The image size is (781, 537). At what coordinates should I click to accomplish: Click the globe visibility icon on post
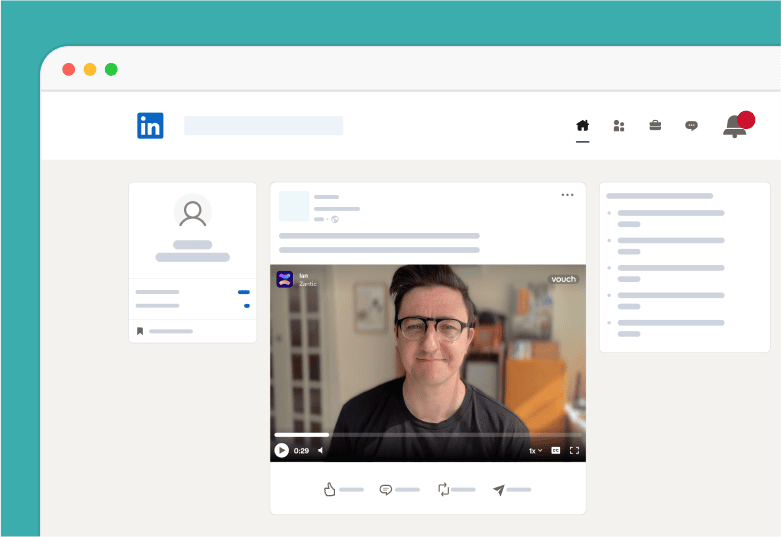coord(335,219)
